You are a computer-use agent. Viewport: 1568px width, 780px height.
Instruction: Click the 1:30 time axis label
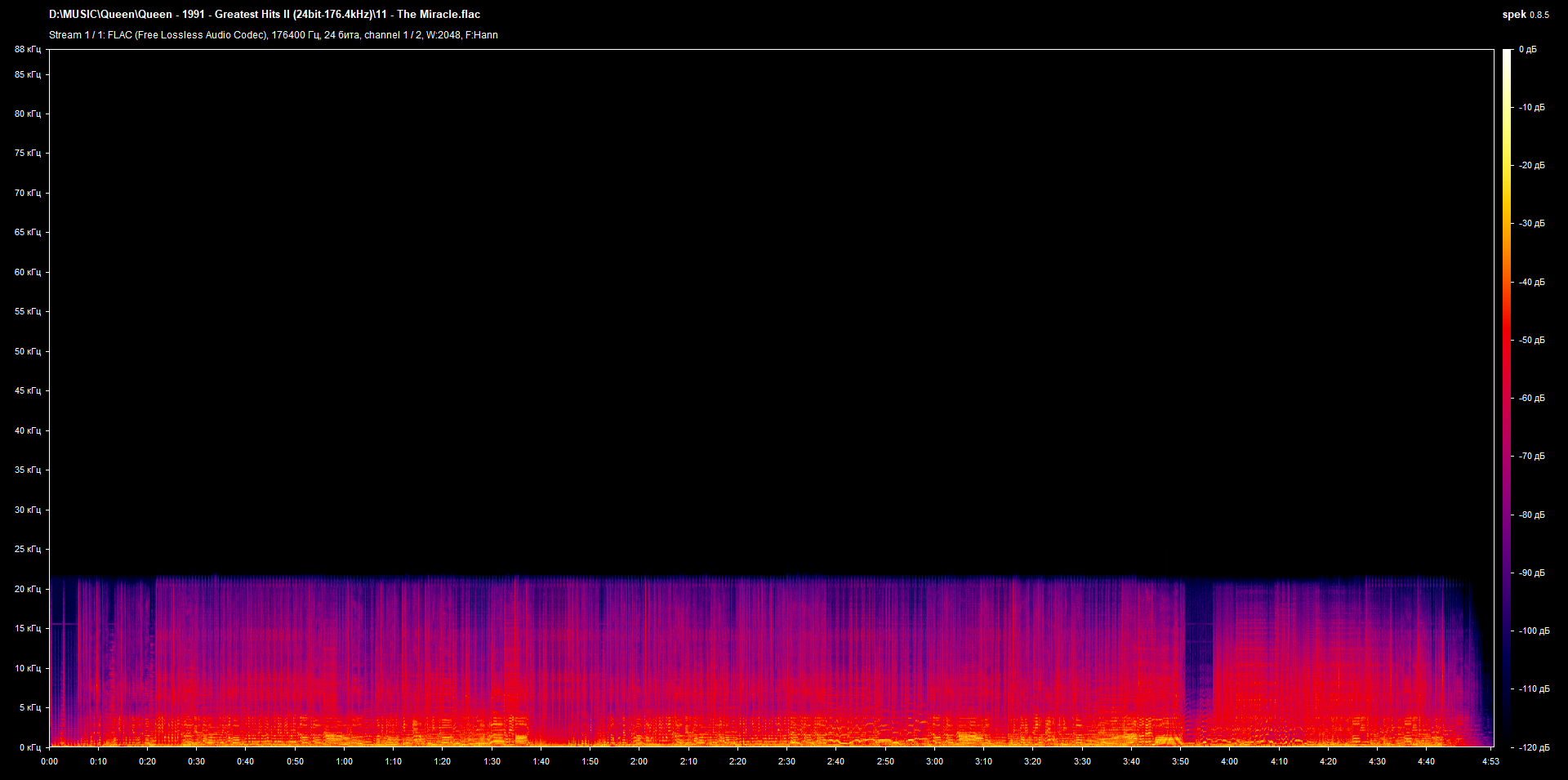pyautogui.click(x=492, y=761)
